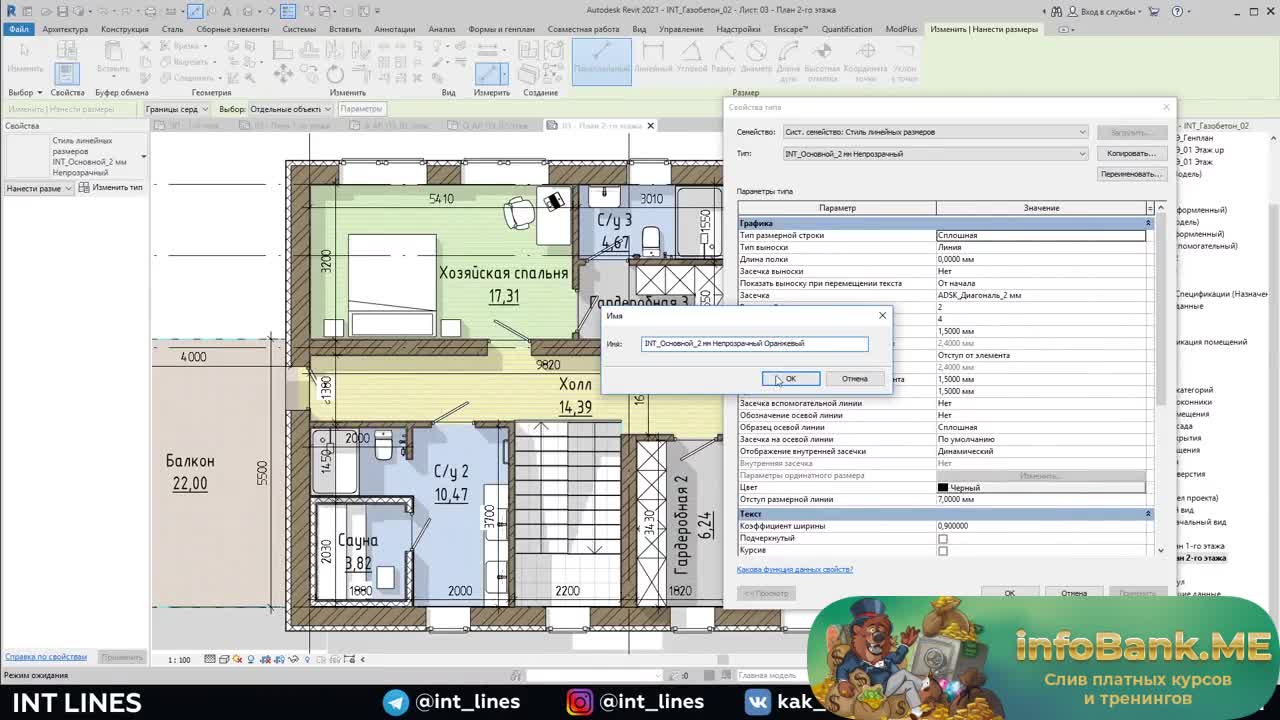Switch to the Вставить ribbon tab

tap(345, 29)
